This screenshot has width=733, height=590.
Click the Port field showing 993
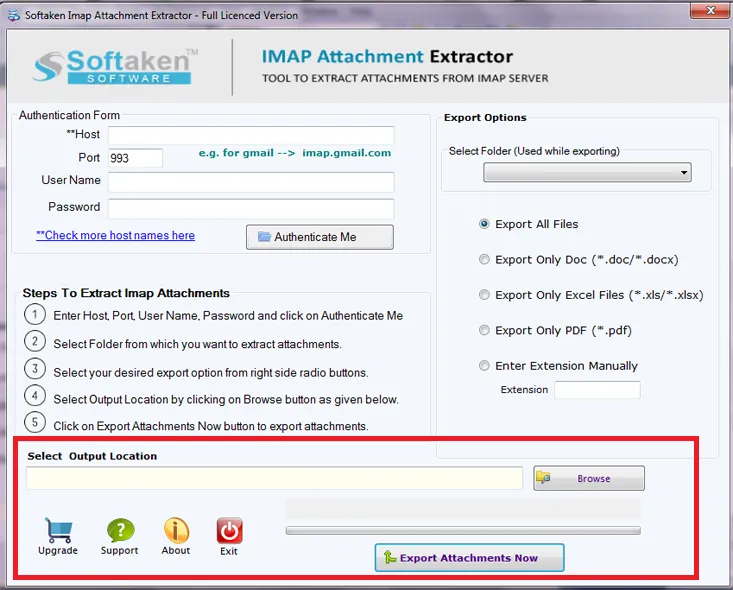[136, 158]
